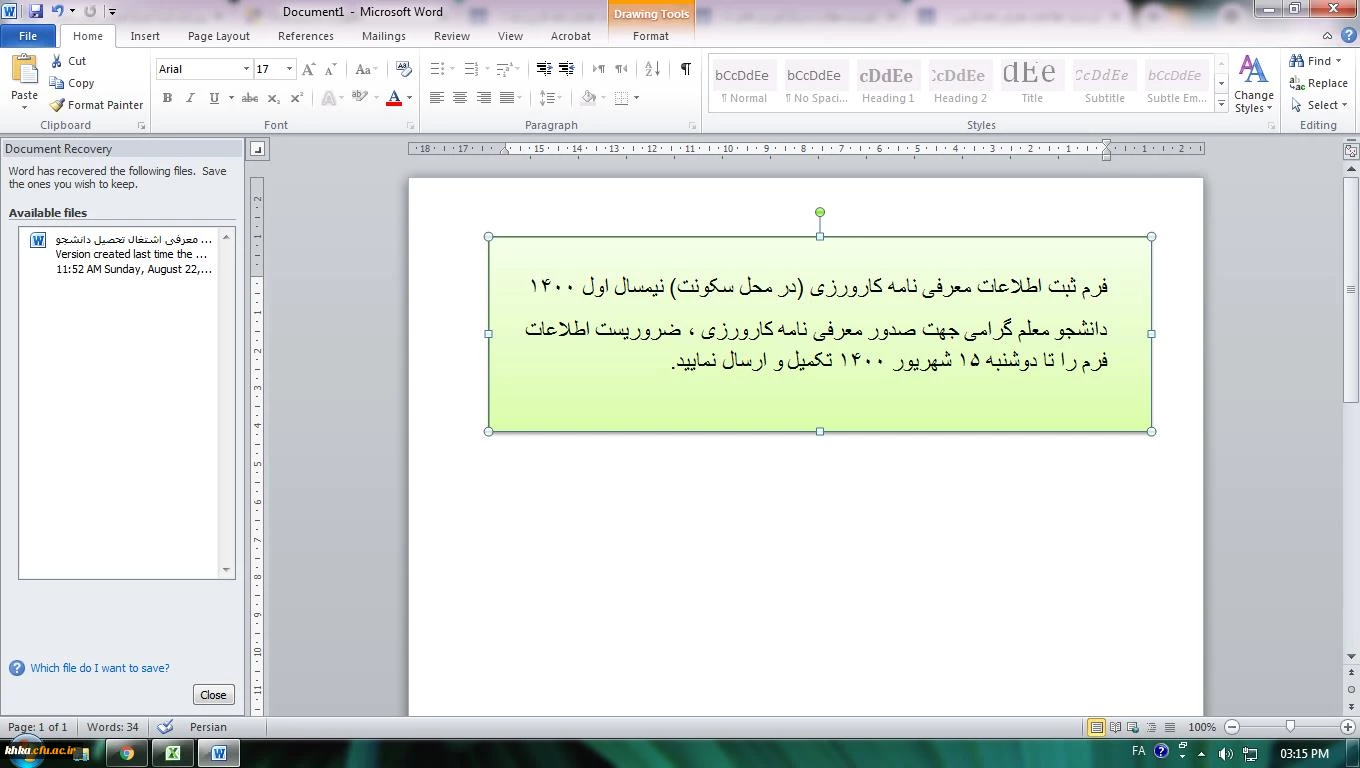Select the recovered file in Available files
Image resolution: width=1360 pixels, height=768 pixels.
tap(125, 254)
